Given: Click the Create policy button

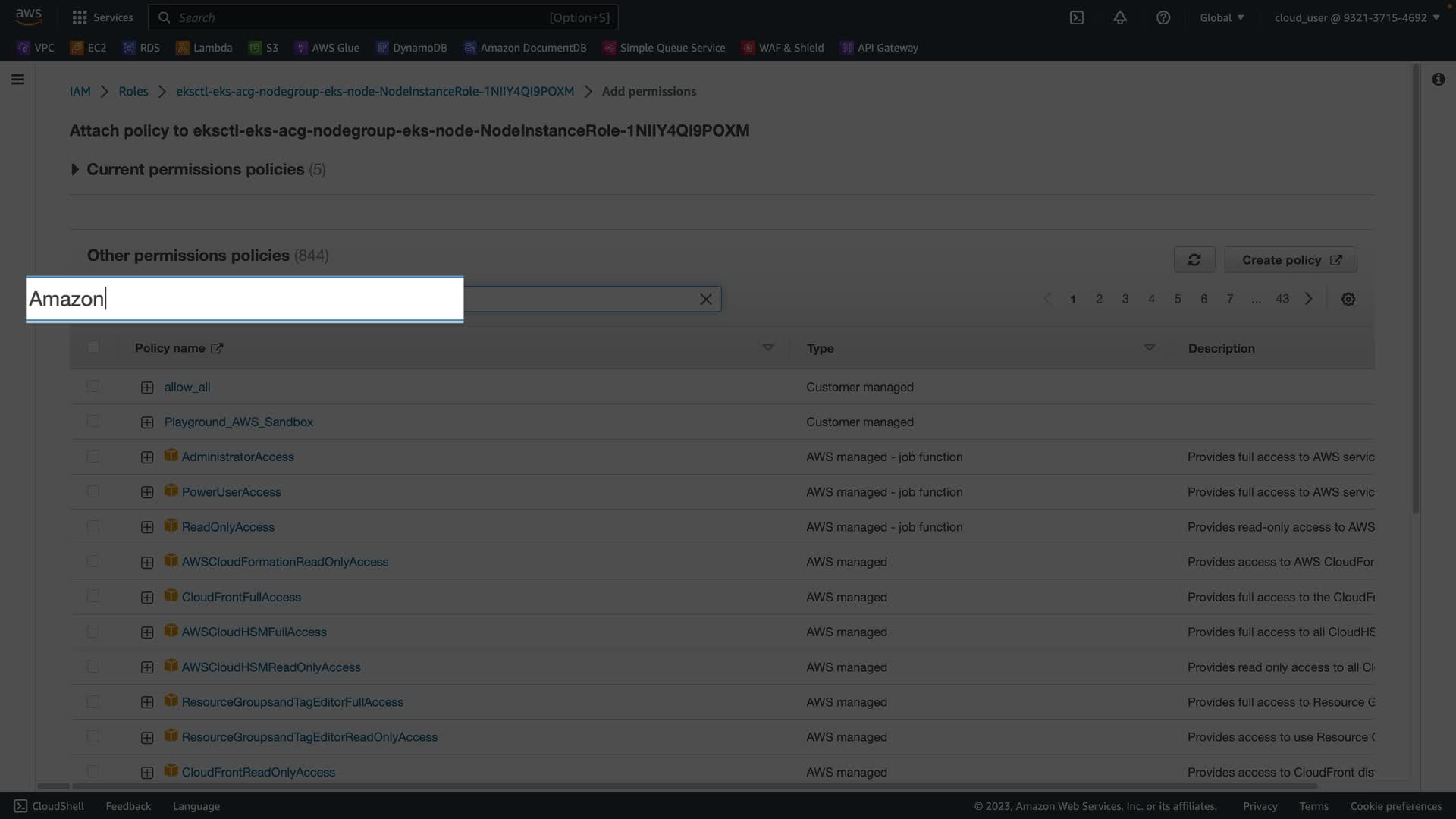Looking at the screenshot, I should 1290,260.
